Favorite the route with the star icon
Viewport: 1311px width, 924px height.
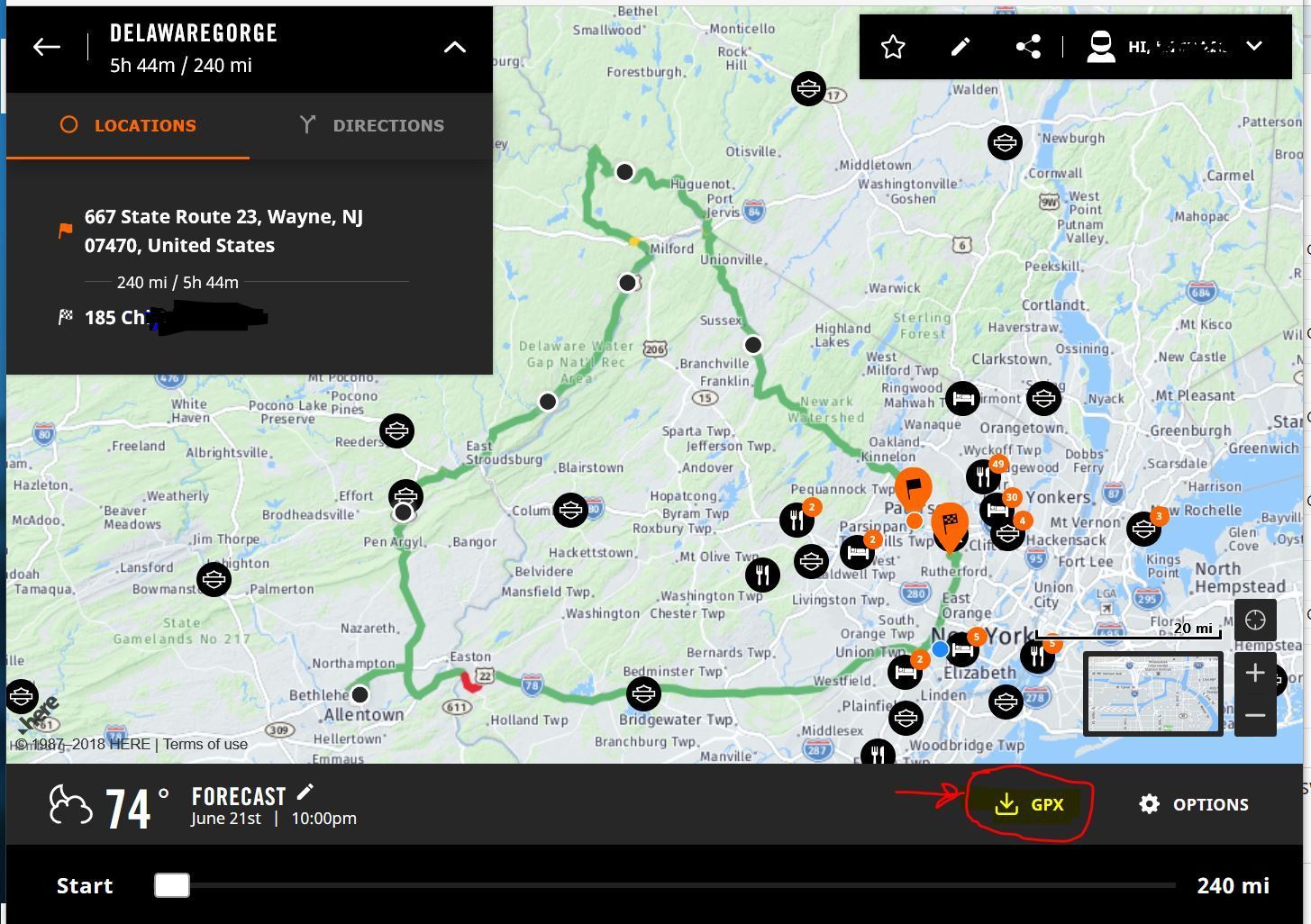click(893, 47)
